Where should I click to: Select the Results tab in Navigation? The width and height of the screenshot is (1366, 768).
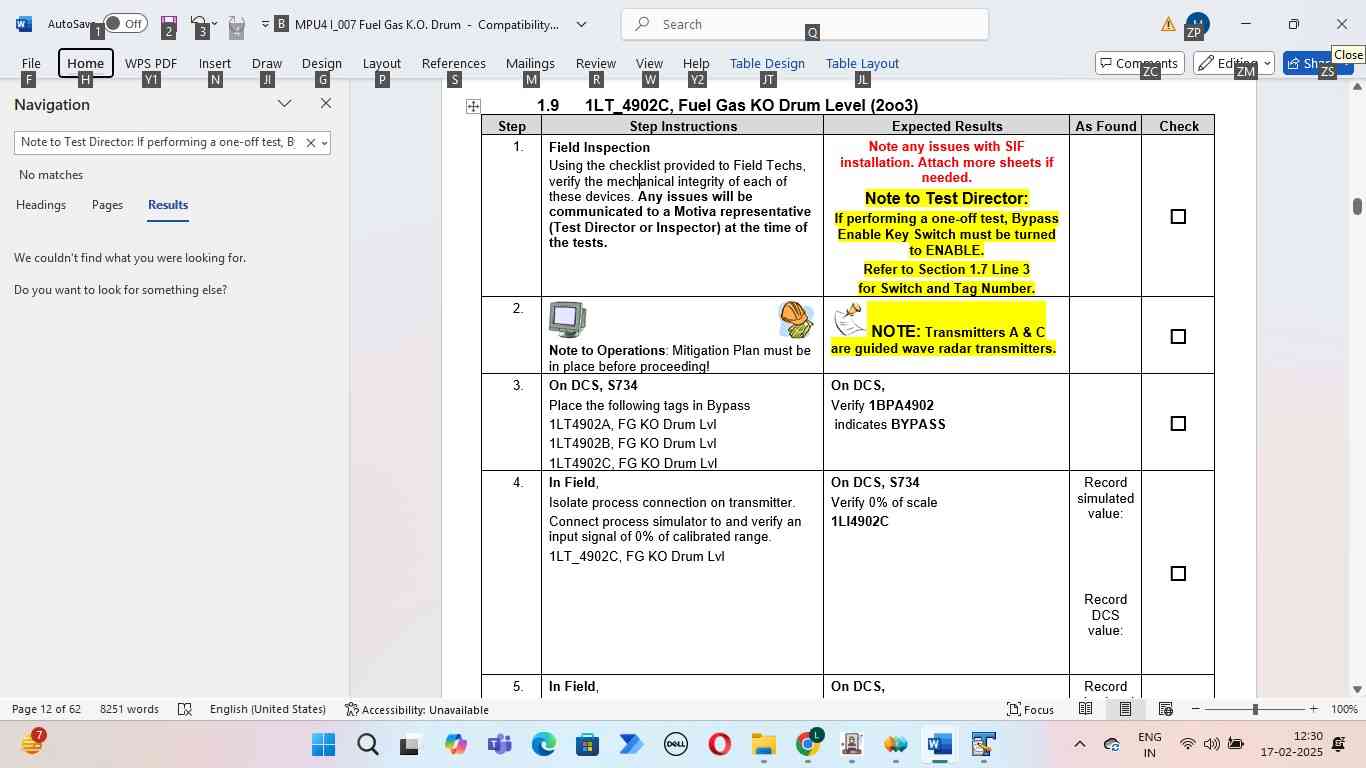pyautogui.click(x=168, y=205)
